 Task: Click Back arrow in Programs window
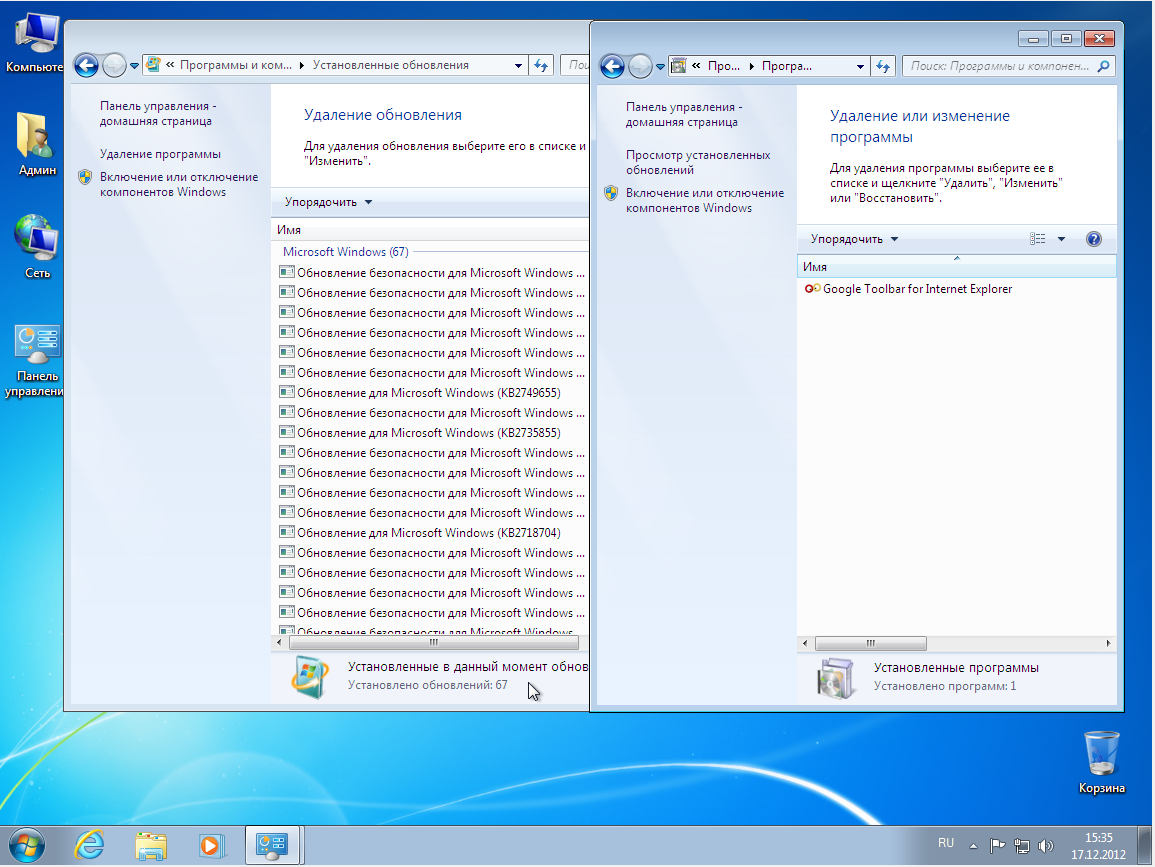click(x=613, y=66)
